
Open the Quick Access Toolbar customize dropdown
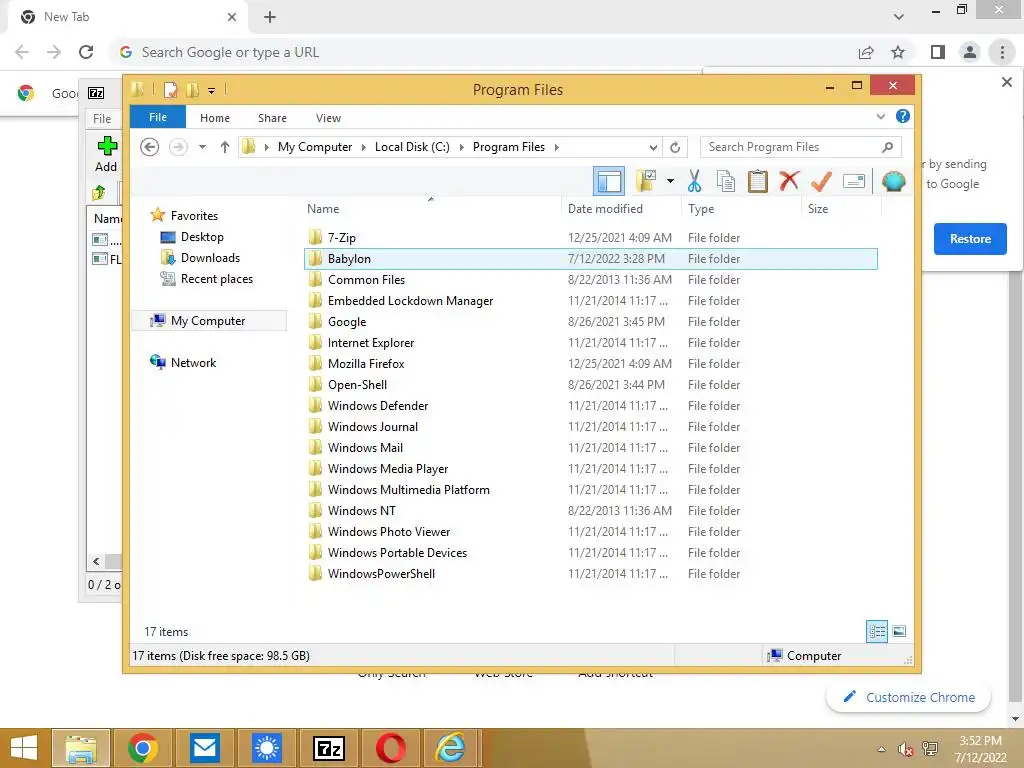(x=212, y=90)
